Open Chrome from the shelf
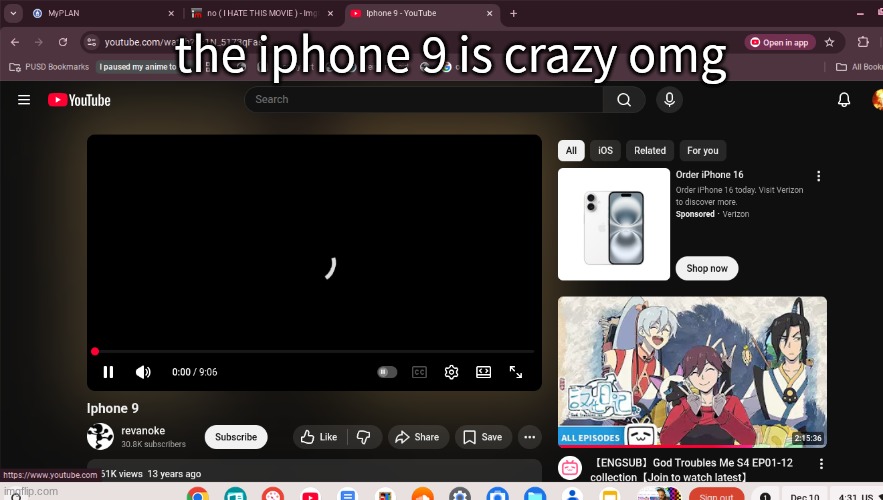The height and width of the screenshot is (500, 883). (198, 494)
